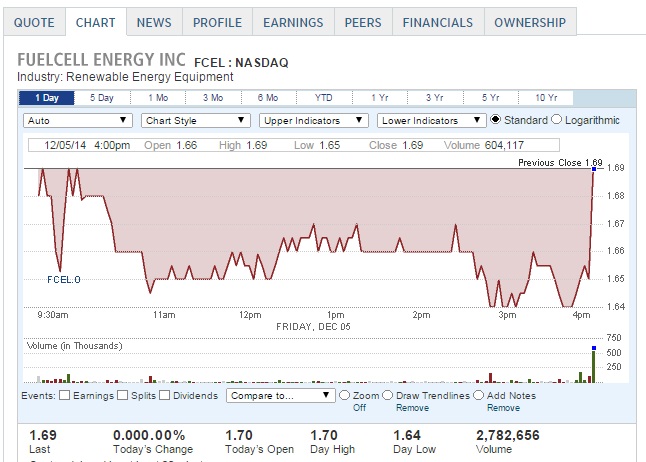Go to the EARNINGS tab
The width and height of the screenshot is (646, 462).
coord(293,22)
